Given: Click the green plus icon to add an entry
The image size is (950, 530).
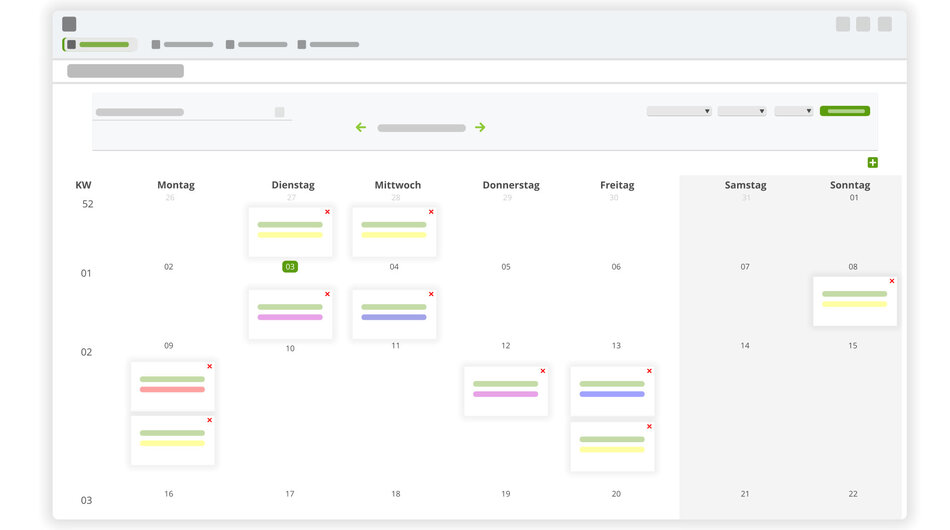Looking at the screenshot, I should coord(872,162).
